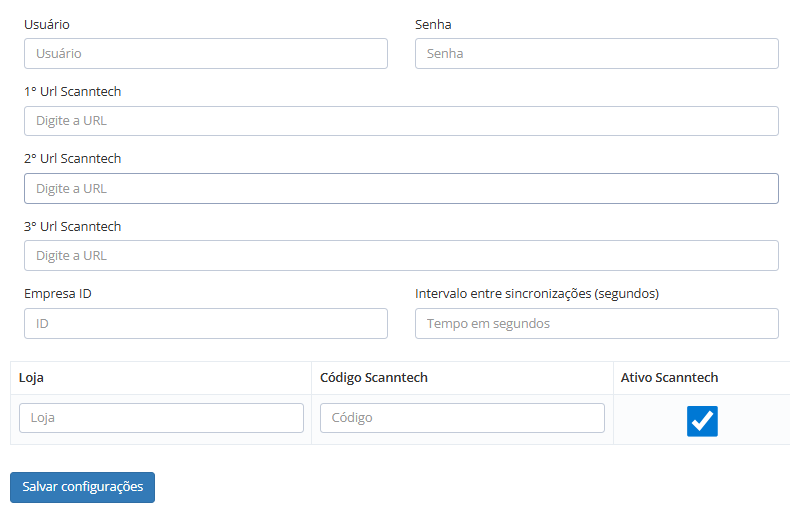
Task: Click the 1° Url Scanntech label
Action: [x=72, y=91]
